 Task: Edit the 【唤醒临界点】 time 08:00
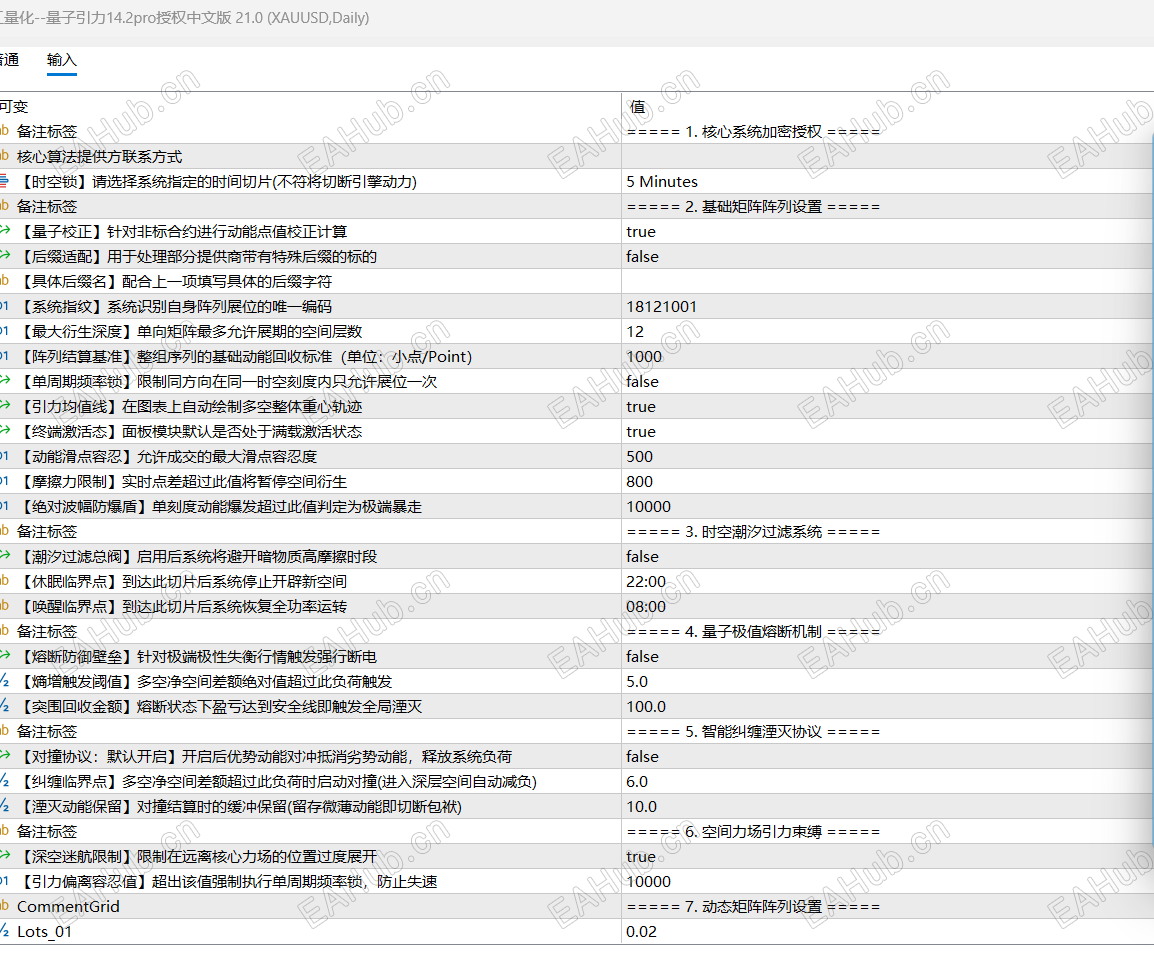point(645,607)
